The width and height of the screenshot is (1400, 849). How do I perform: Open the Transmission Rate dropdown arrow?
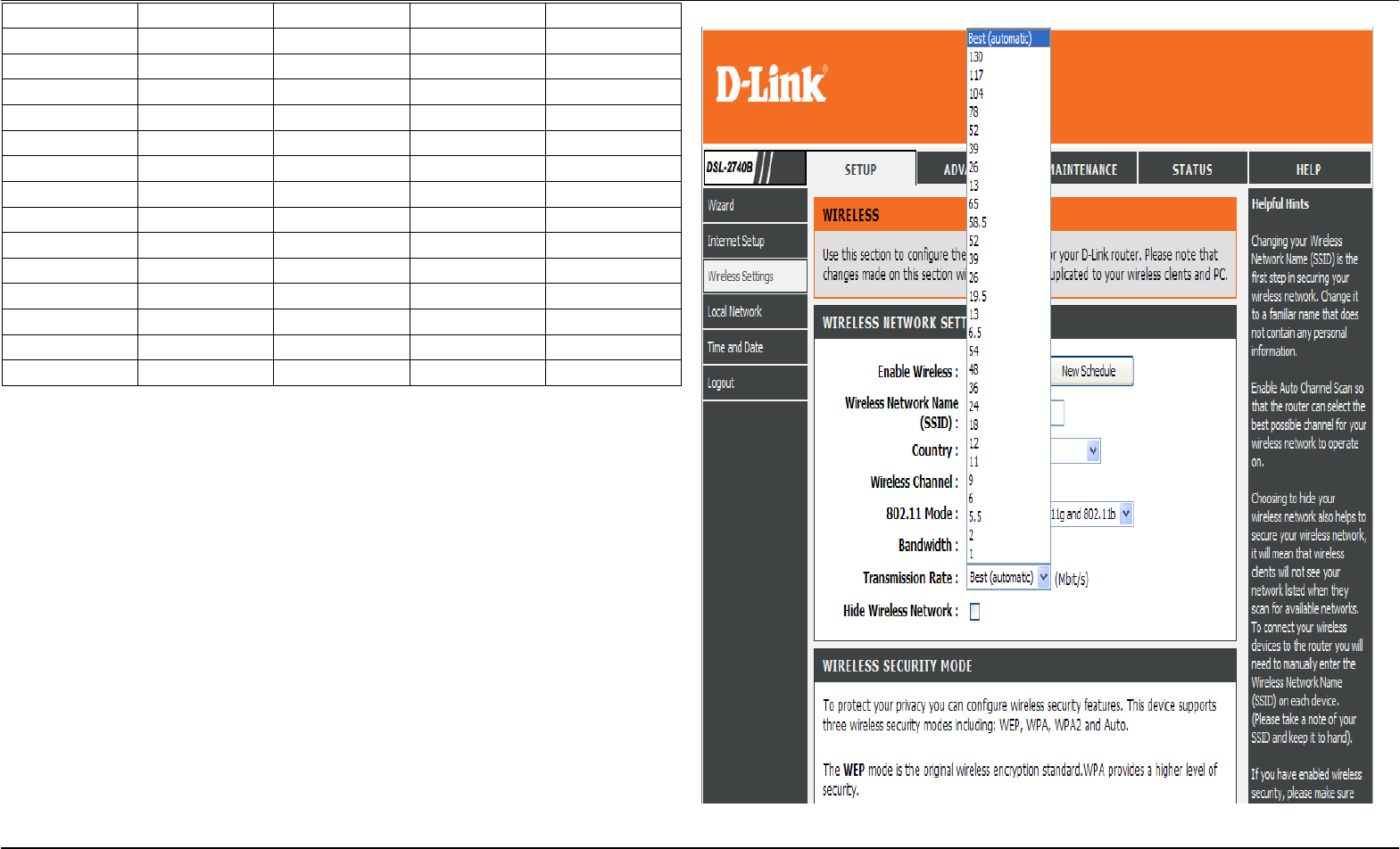pyautogui.click(x=1043, y=578)
